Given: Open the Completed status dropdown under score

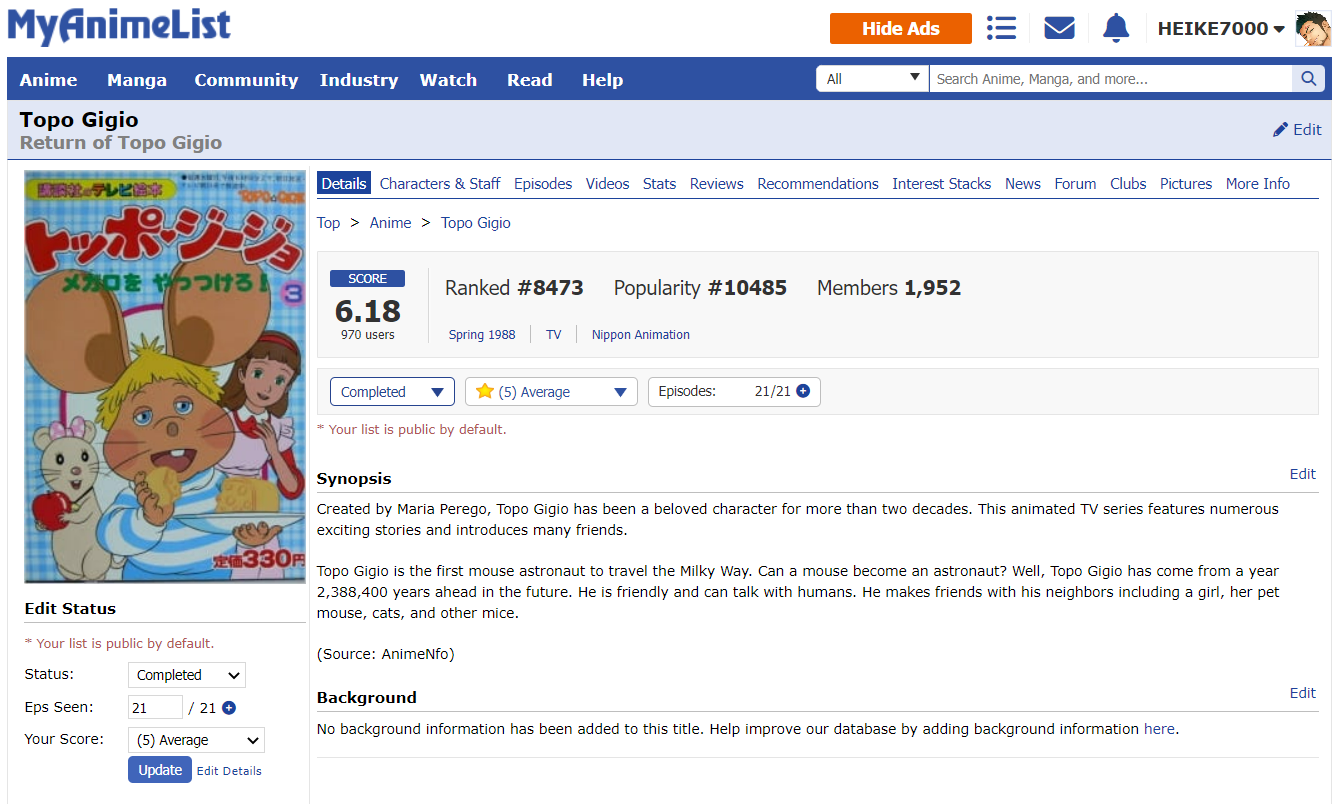Looking at the screenshot, I should point(392,392).
